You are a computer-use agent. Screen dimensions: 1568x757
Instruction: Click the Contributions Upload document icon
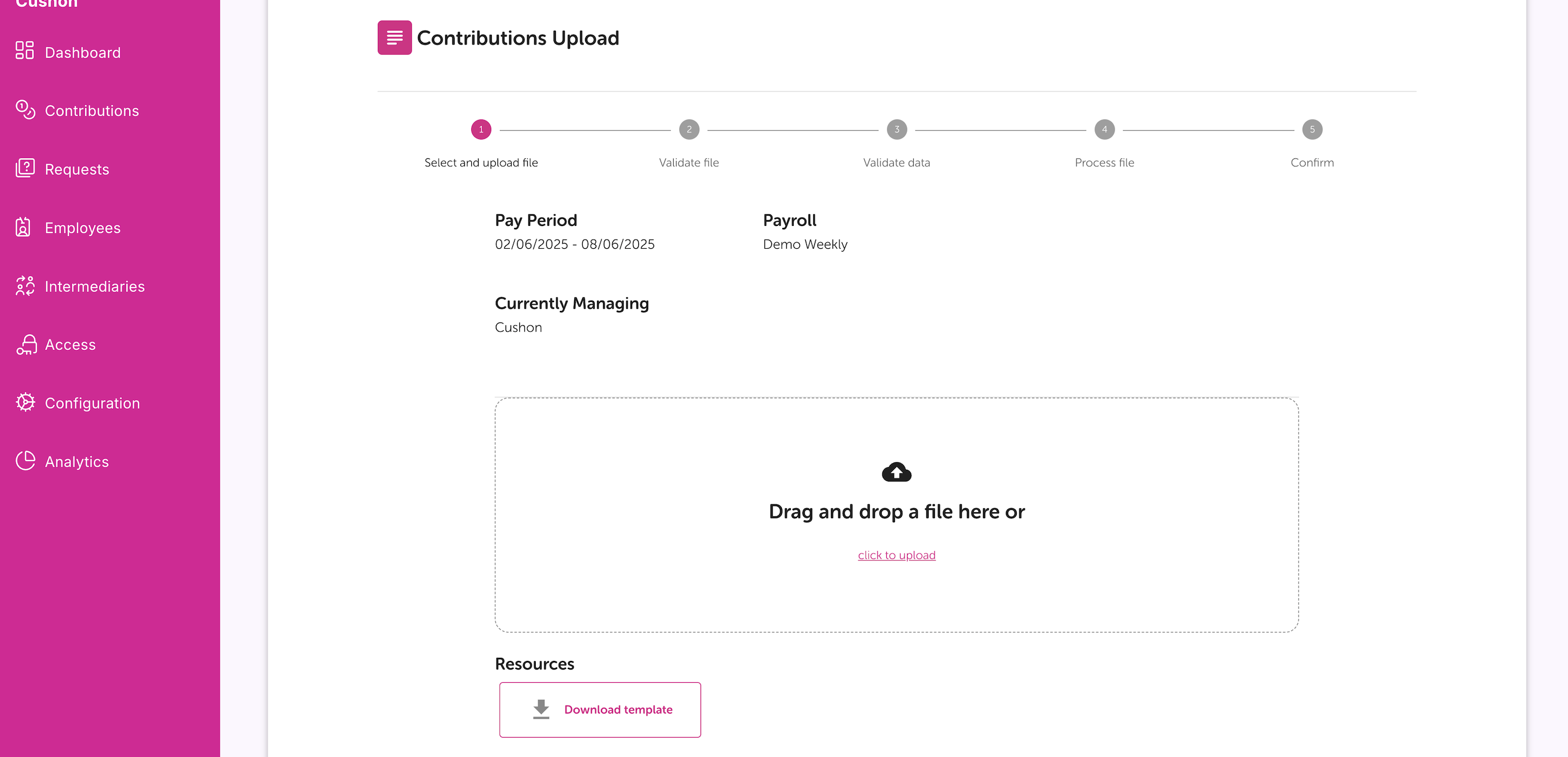pos(395,38)
